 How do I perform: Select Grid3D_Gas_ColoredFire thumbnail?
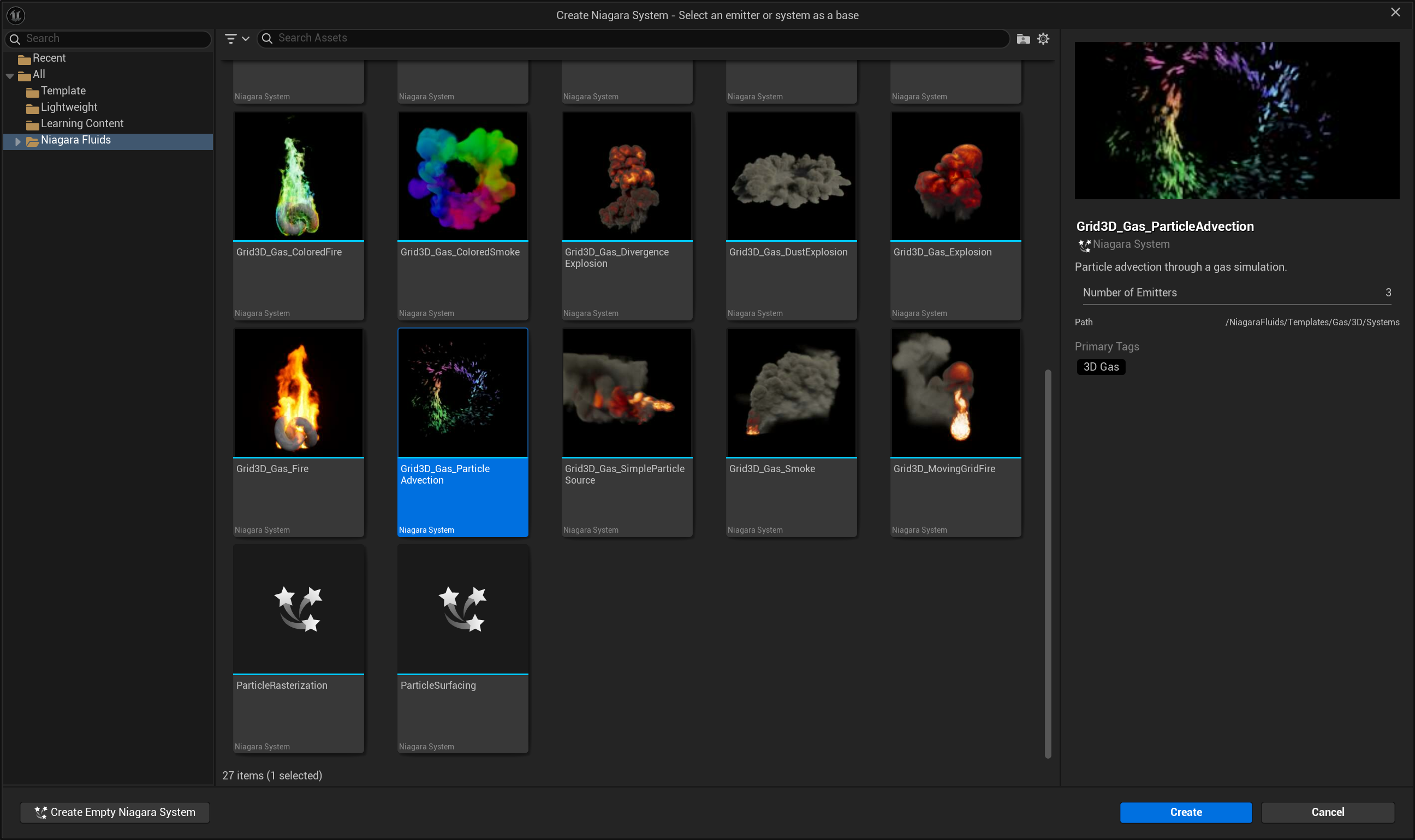[x=298, y=176]
